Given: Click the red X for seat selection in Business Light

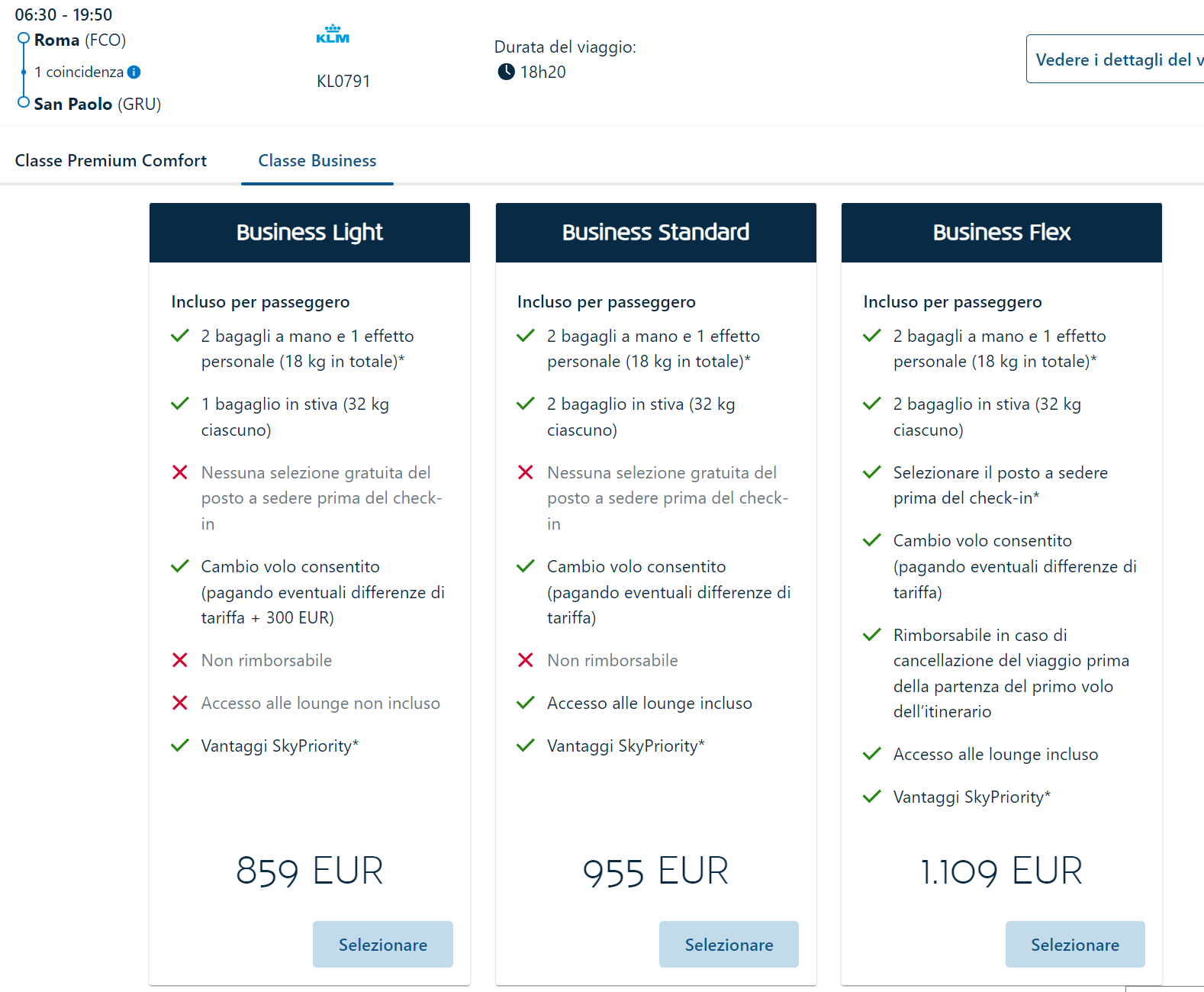Looking at the screenshot, I should pos(180,472).
